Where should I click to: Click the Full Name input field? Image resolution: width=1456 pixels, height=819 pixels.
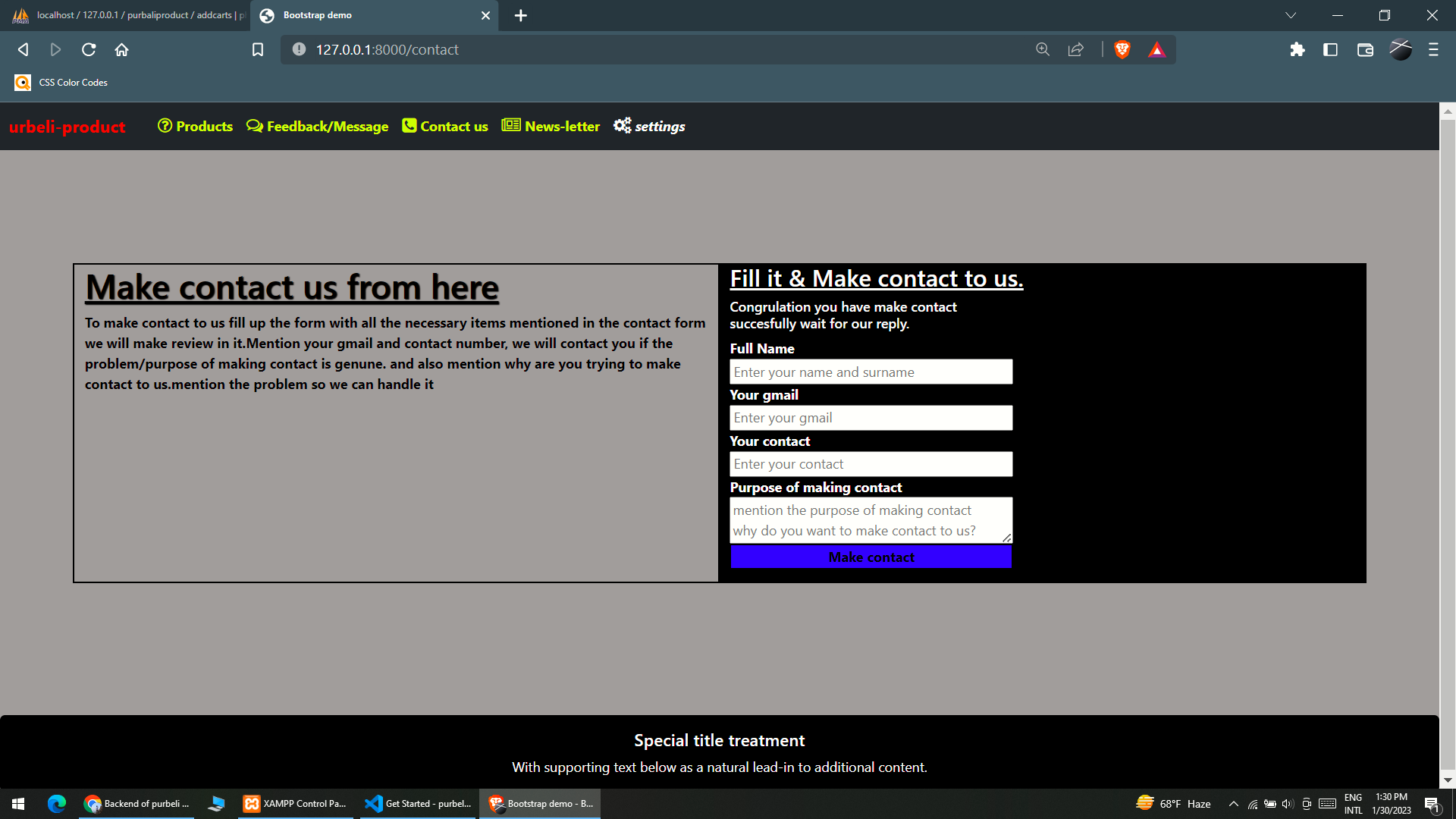click(871, 372)
